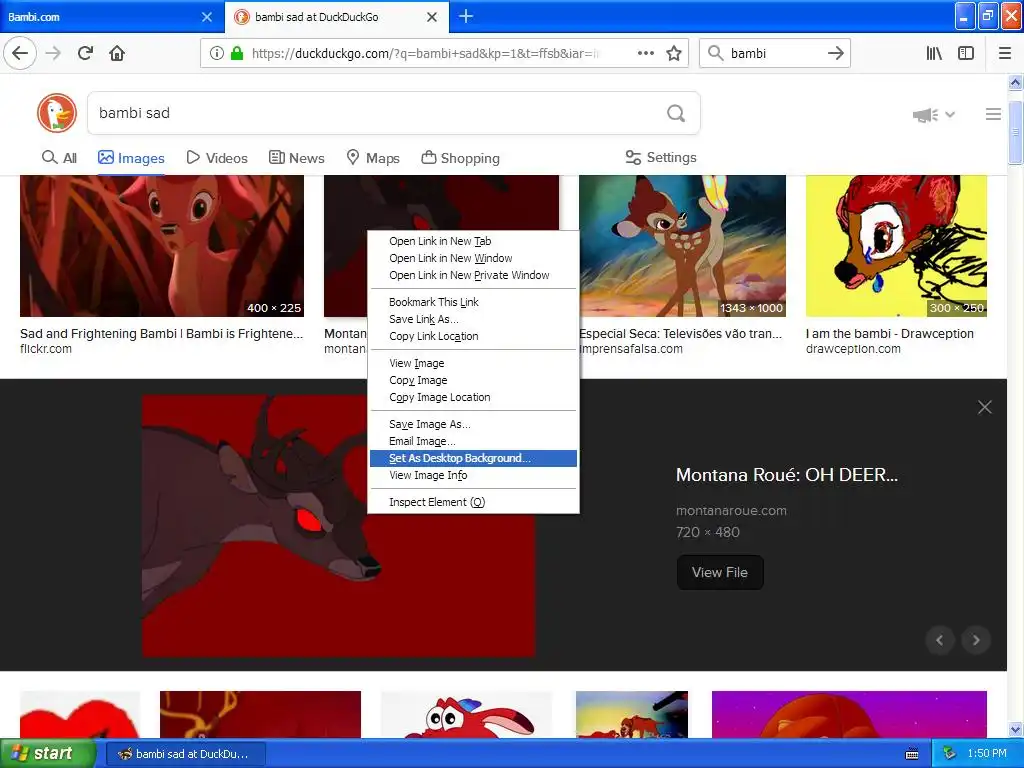Go to the Firefox home page
Screen dimensions: 1024x768
(117, 53)
